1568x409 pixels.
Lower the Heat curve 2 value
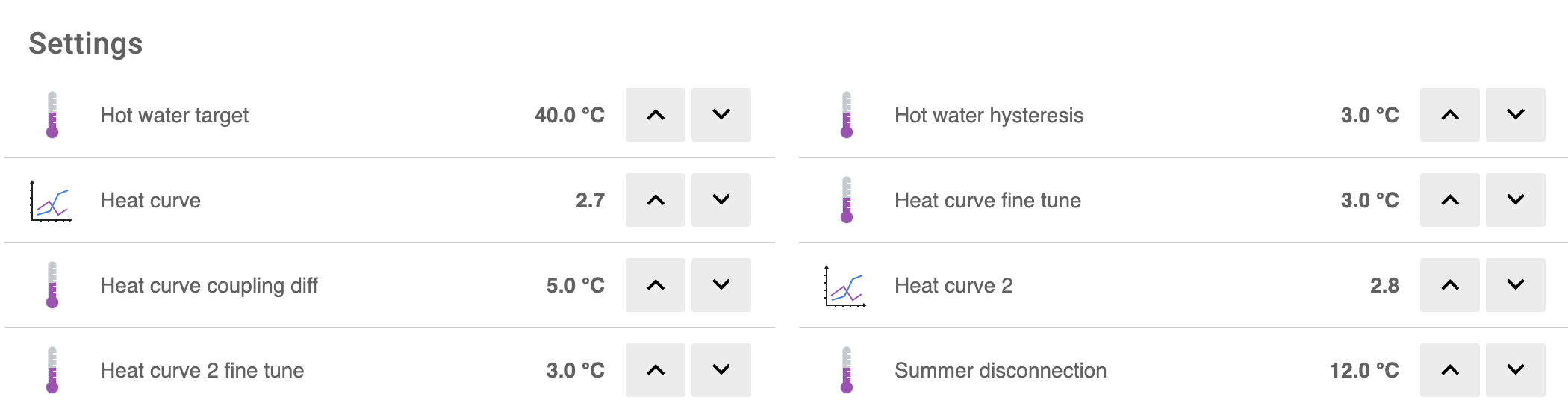(x=1516, y=285)
